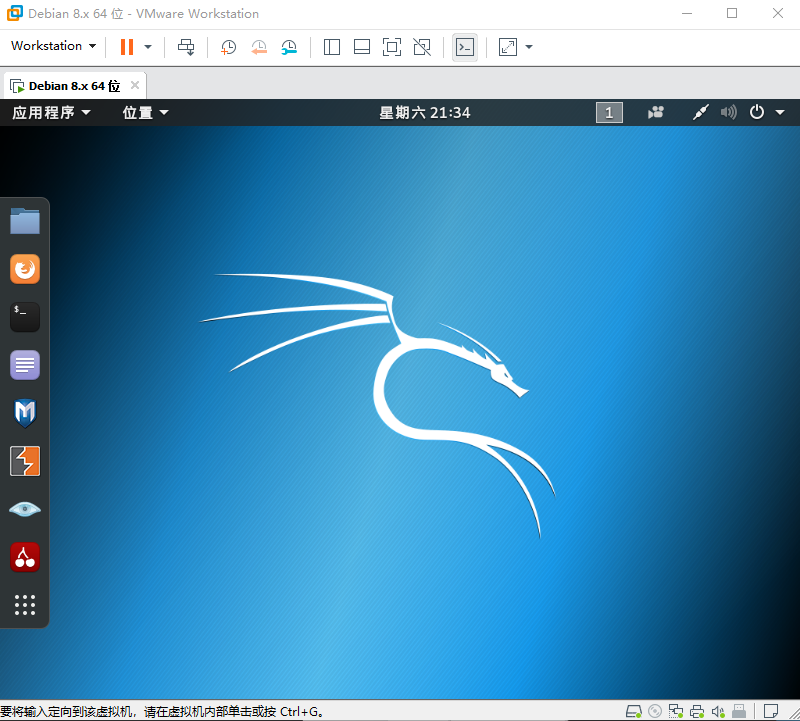Viewport: 800px width, 721px height.
Task: Open the eyedropper tray icon
Action: pos(701,112)
